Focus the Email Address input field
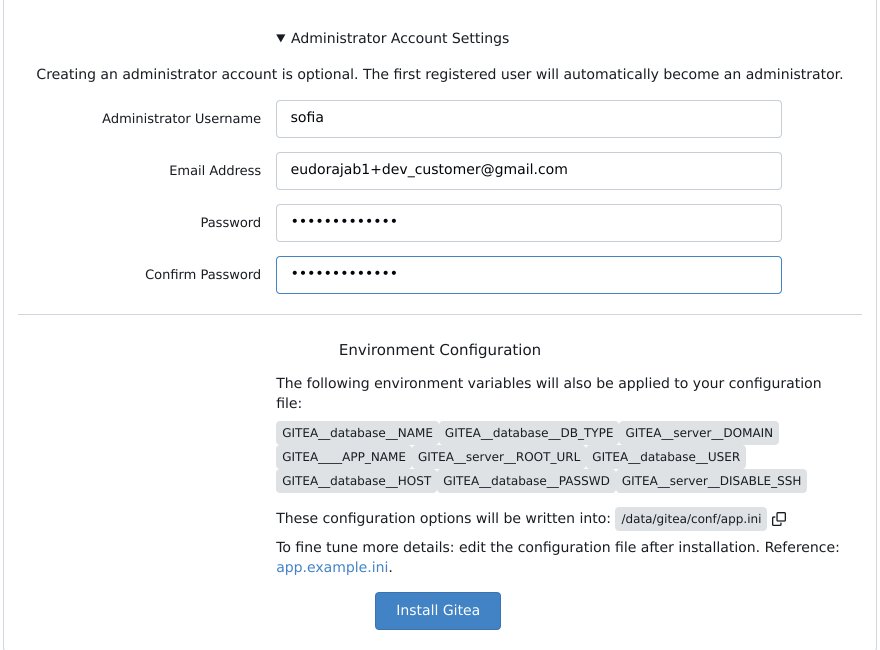The image size is (880, 650). pyautogui.click(x=529, y=171)
